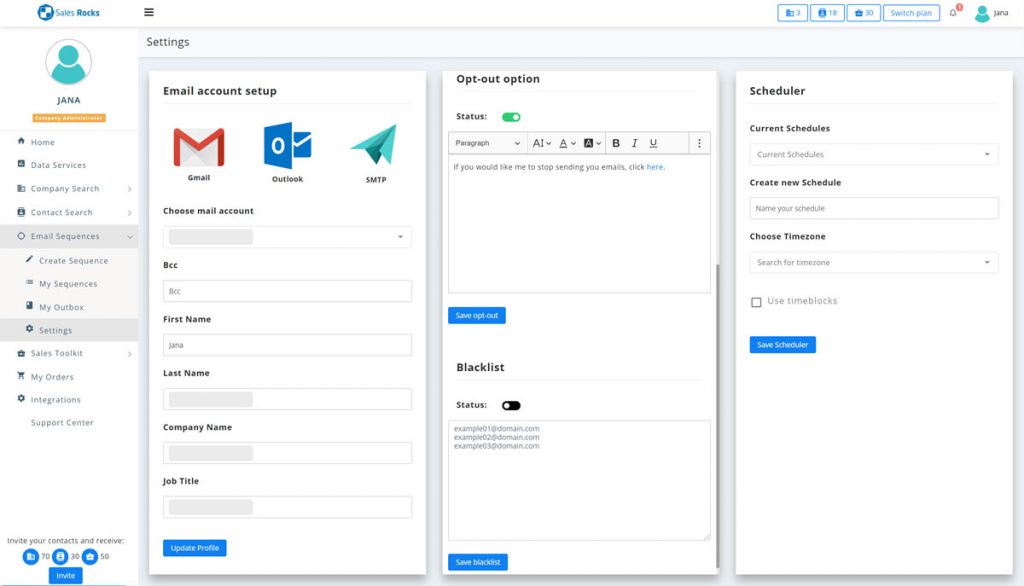Open the notification bell
Screen dimensions: 1024x586
pos(953,13)
